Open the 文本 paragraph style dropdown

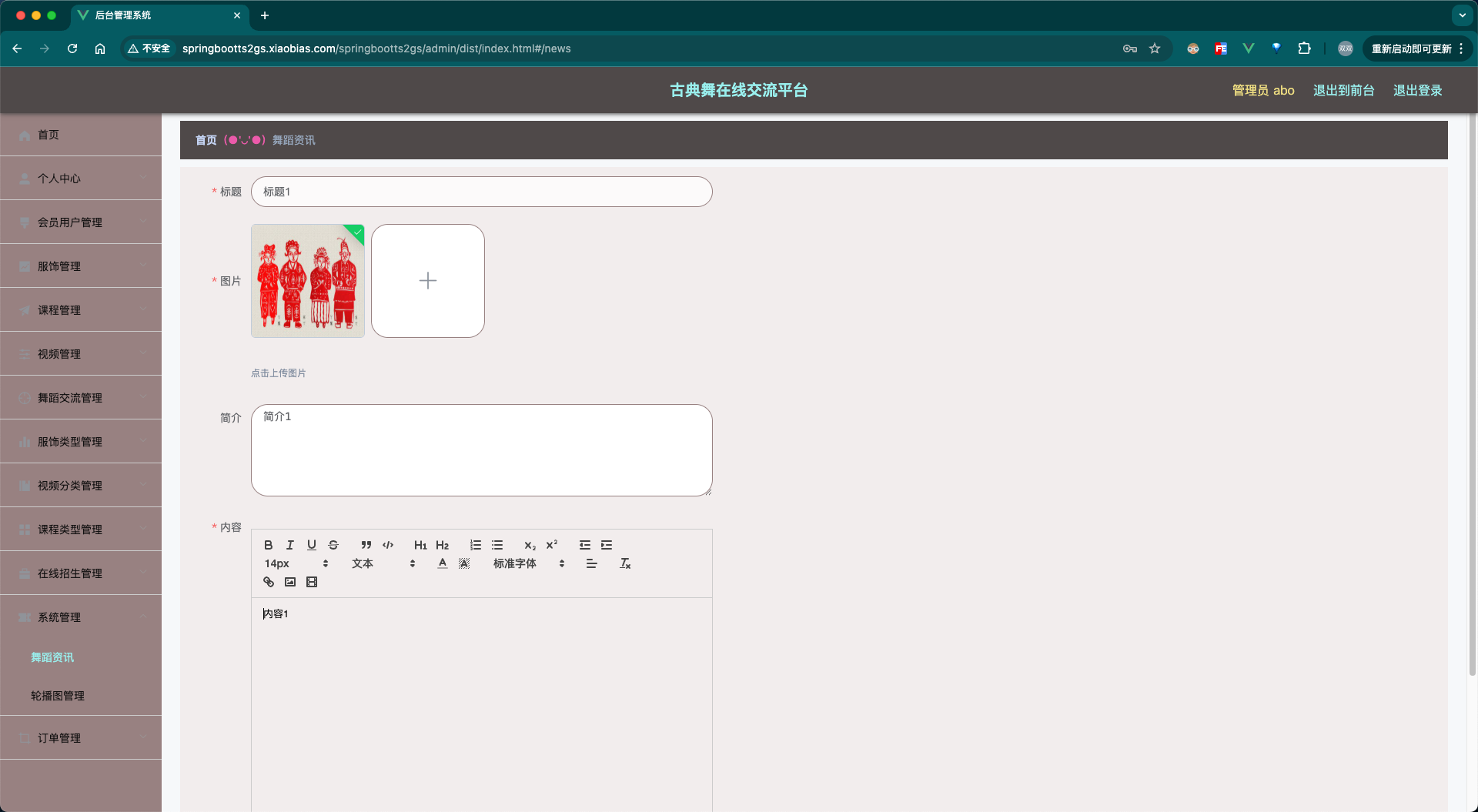pos(383,563)
